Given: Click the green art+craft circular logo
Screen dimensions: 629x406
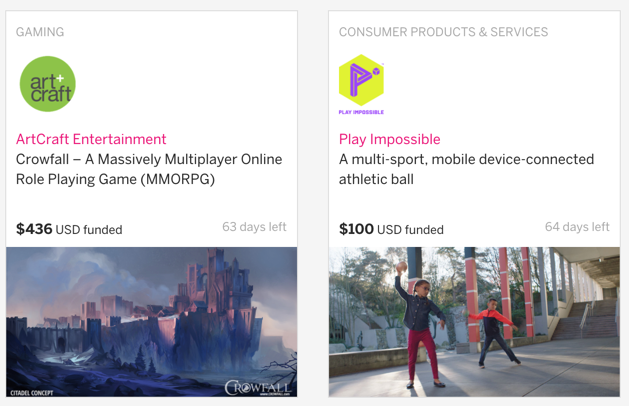Looking at the screenshot, I should click(48, 84).
